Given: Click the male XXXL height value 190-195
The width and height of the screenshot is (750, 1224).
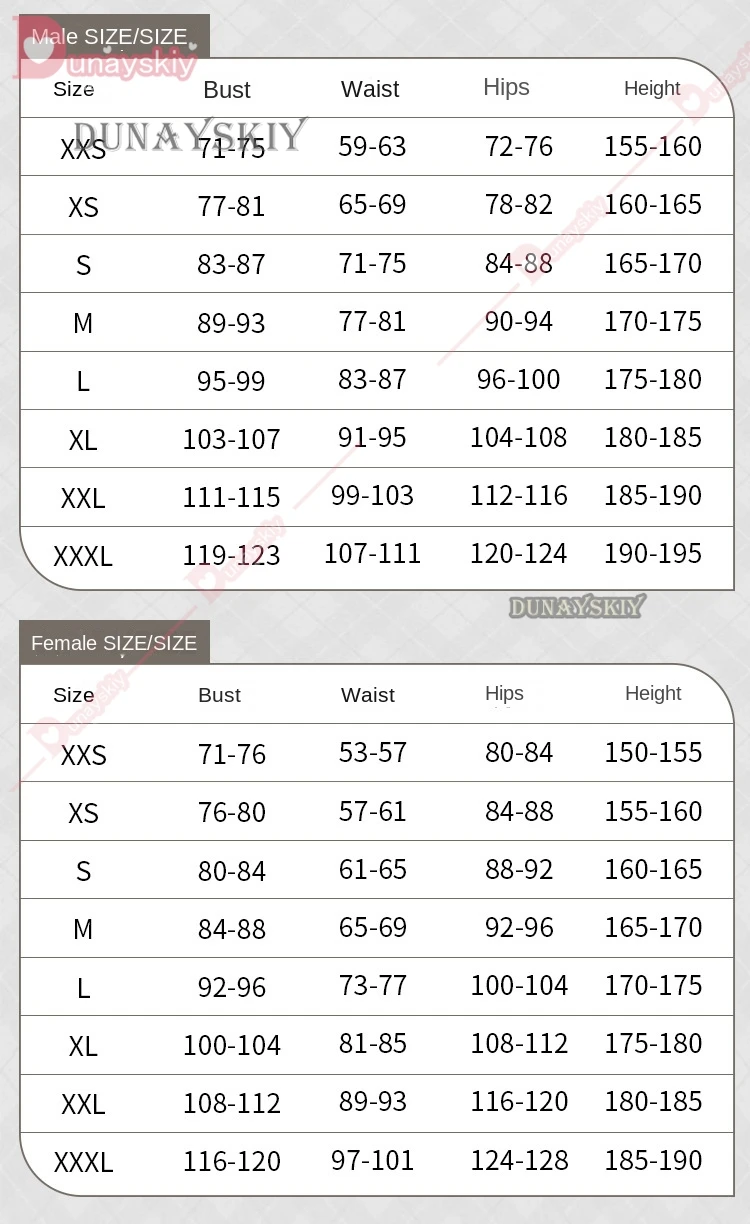Looking at the screenshot, I should [653, 553].
